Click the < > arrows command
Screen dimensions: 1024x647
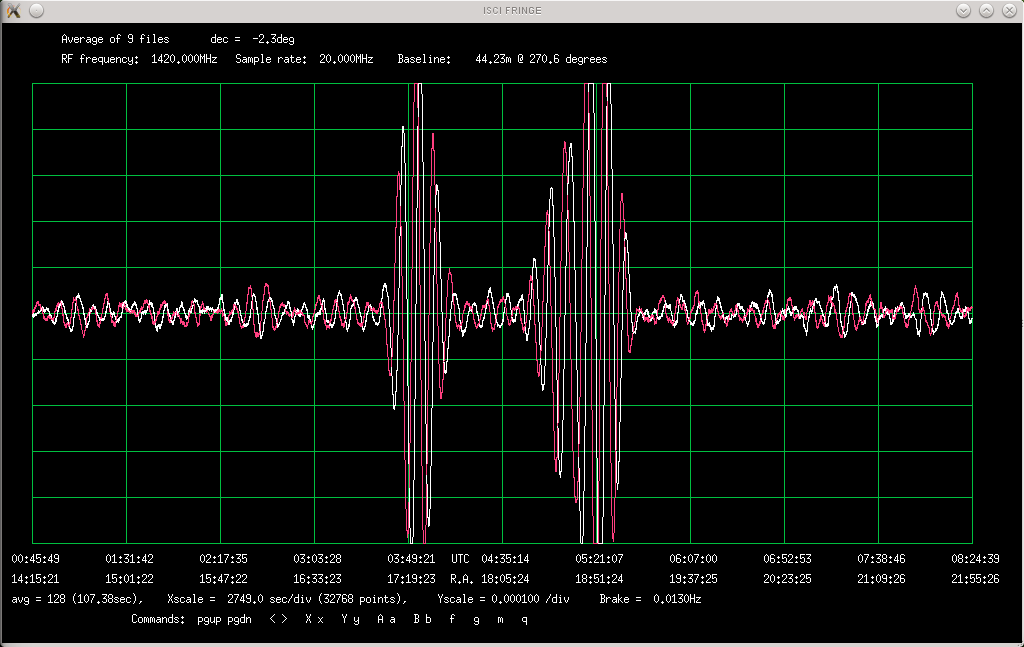(278, 619)
